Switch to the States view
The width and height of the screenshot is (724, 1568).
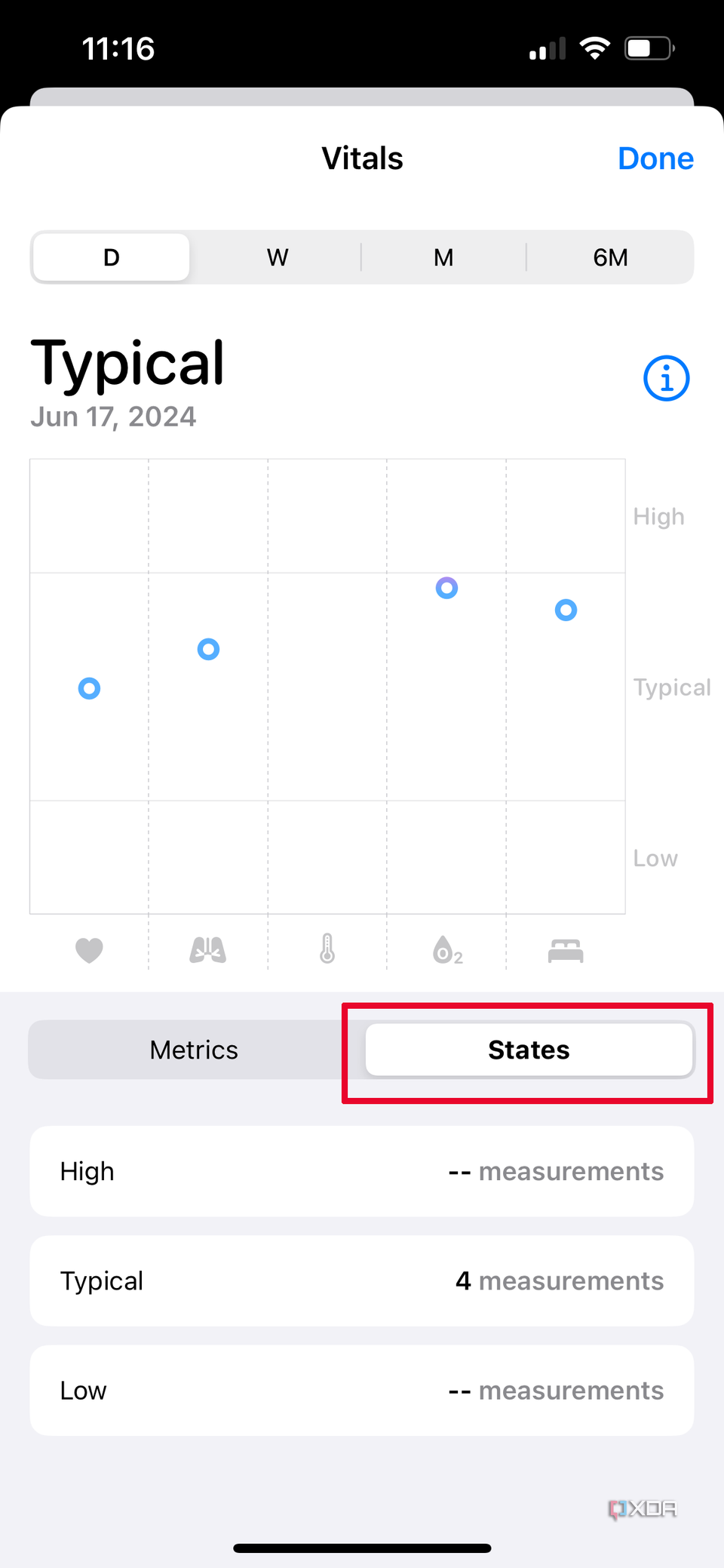tap(529, 1049)
